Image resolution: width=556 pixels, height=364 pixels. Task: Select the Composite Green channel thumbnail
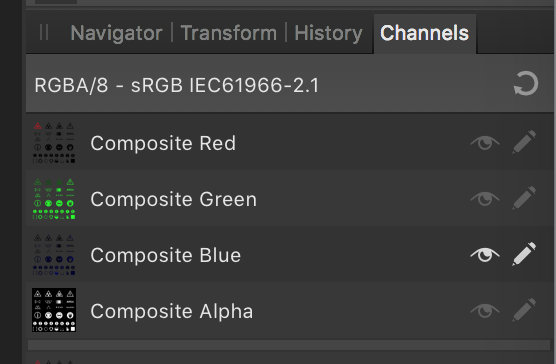pos(54,198)
